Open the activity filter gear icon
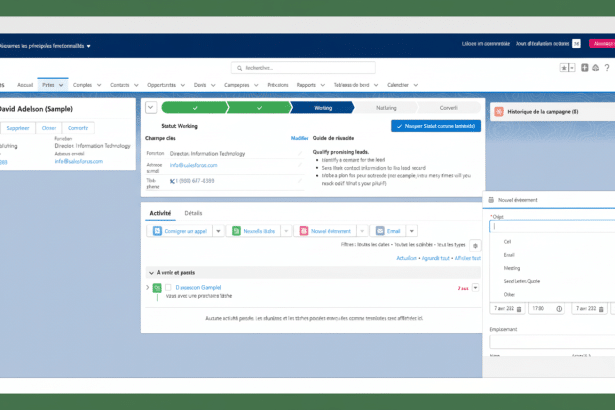The height and width of the screenshot is (410, 615). pyautogui.click(x=475, y=246)
